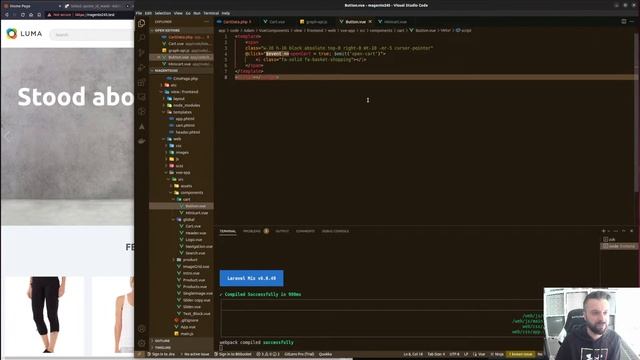Screen dimensions: 640x360
Task: Open .gitignore in file tree
Action: tap(189, 320)
